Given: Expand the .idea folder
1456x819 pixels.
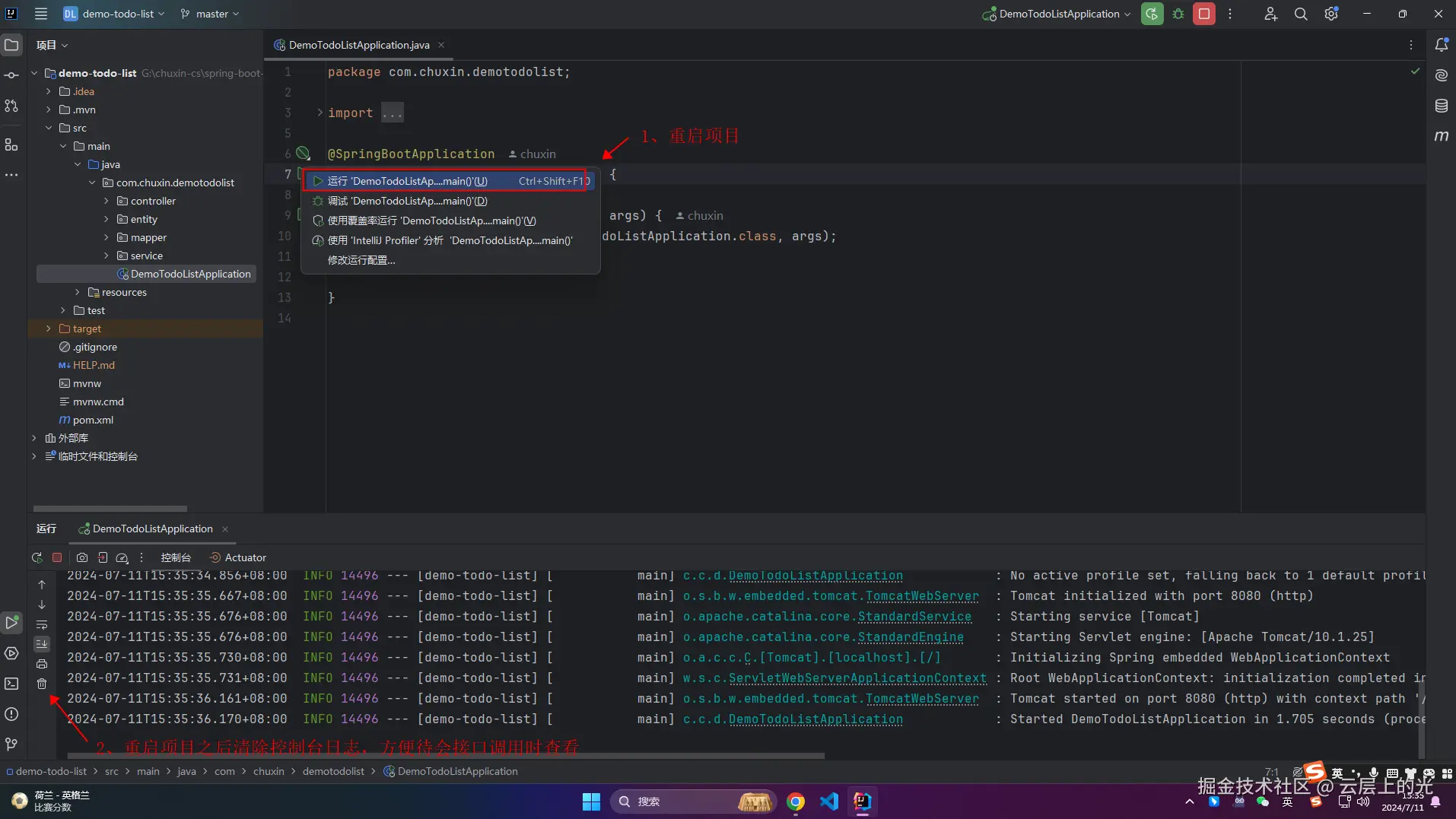Looking at the screenshot, I should point(49,91).
